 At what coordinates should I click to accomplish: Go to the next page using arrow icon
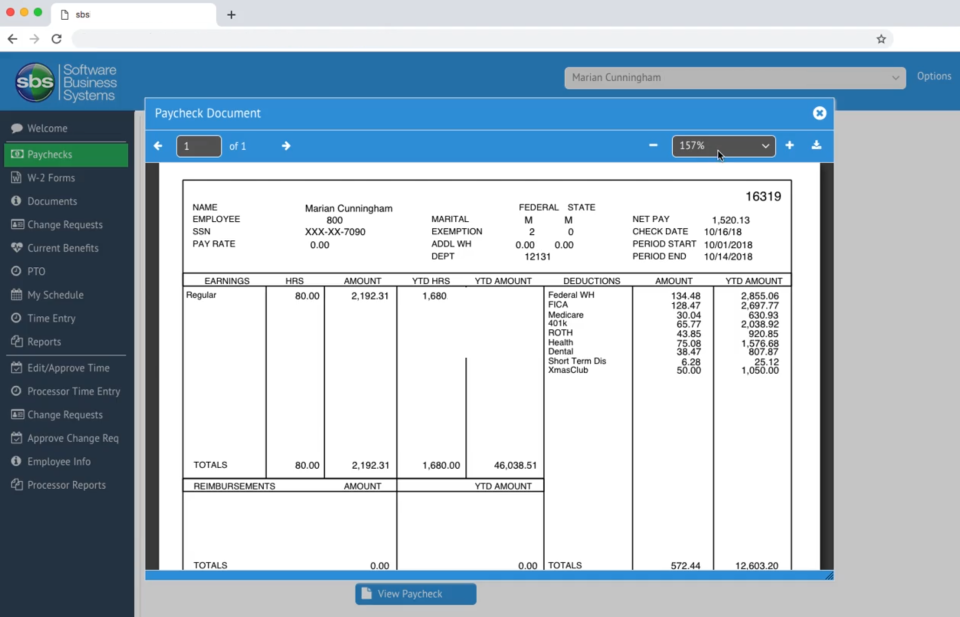coord(285,145)
